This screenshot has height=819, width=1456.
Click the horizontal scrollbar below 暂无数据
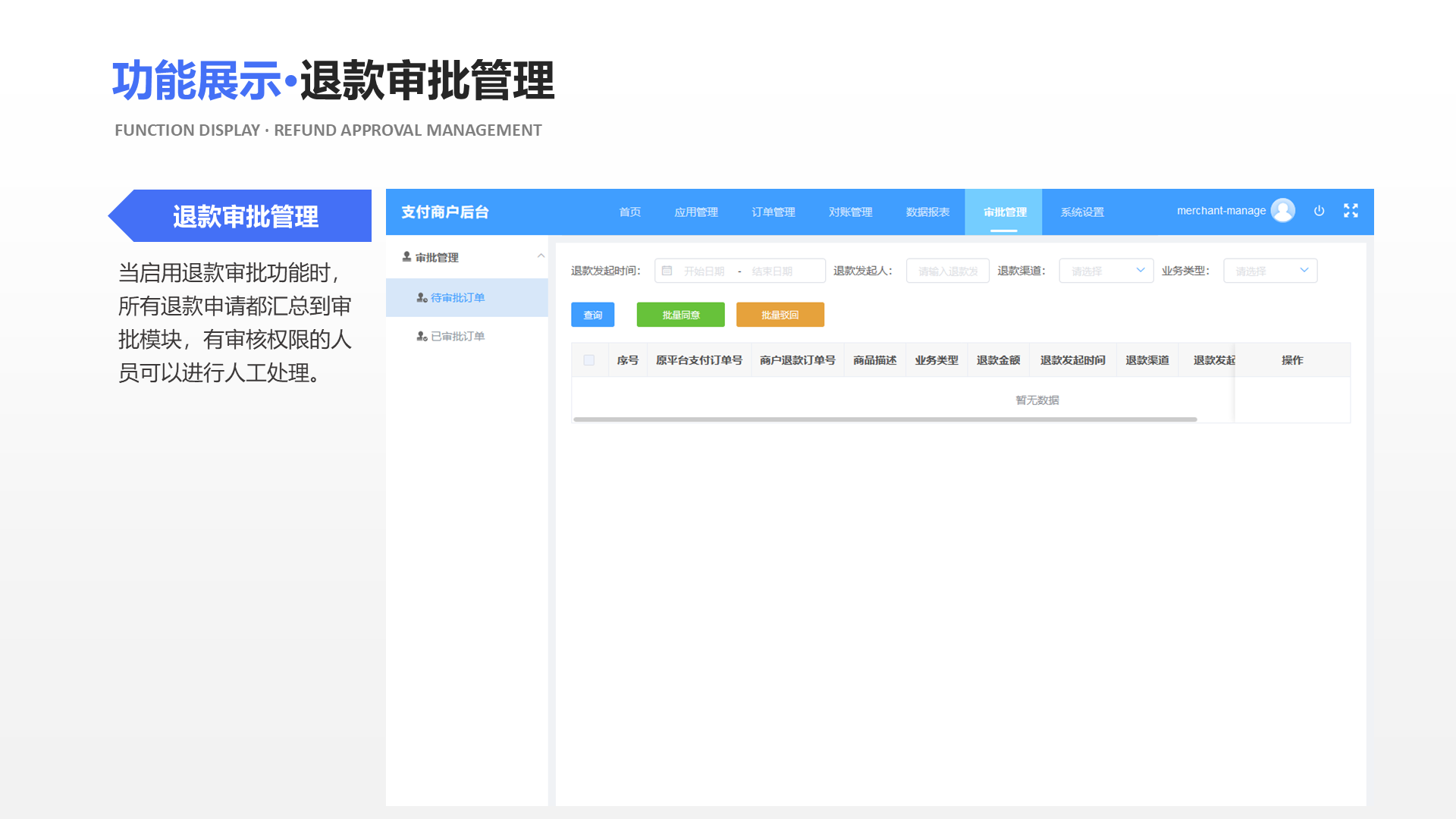[883, 419]
